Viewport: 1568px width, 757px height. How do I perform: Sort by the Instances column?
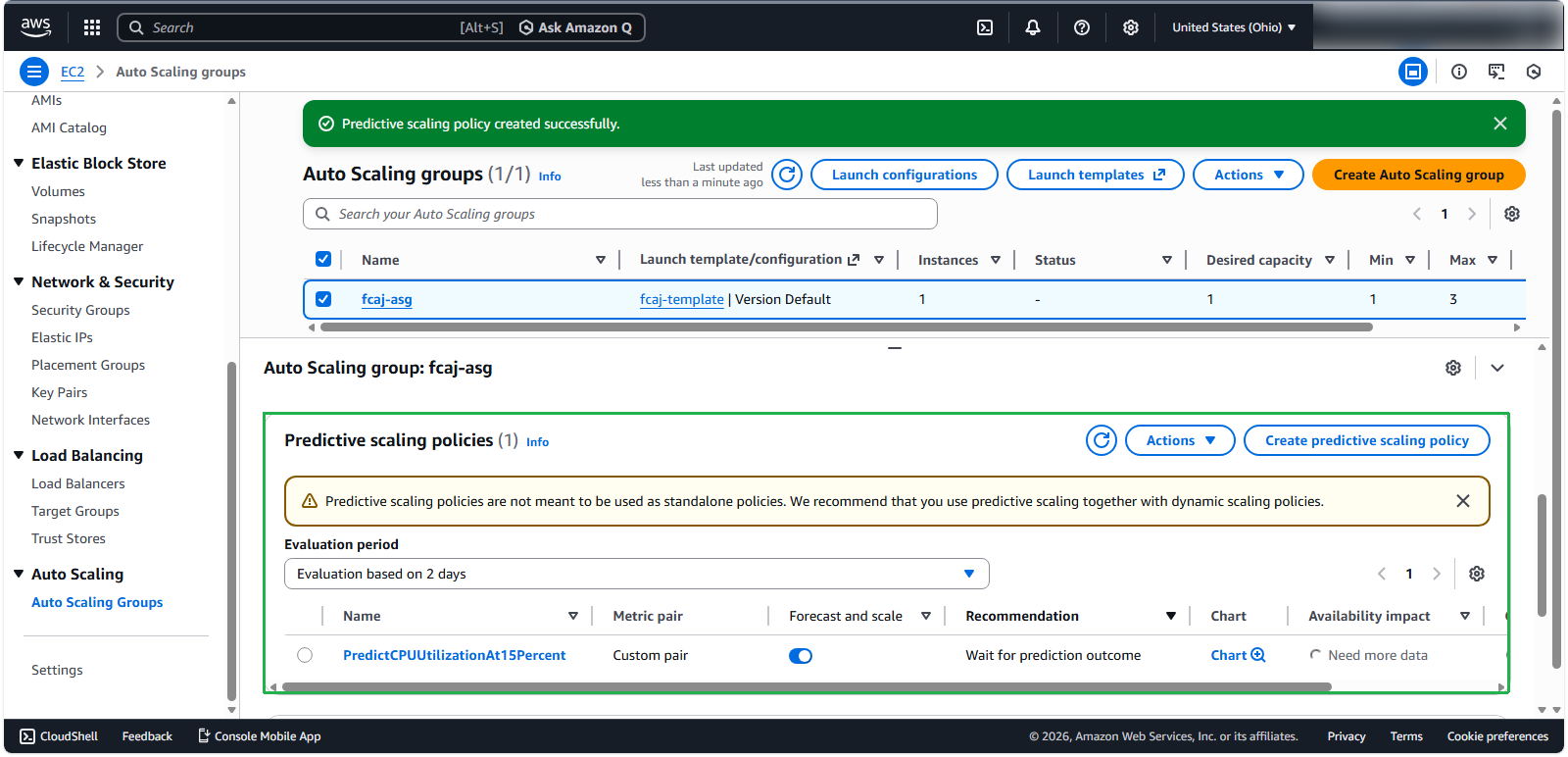point(996,260)
